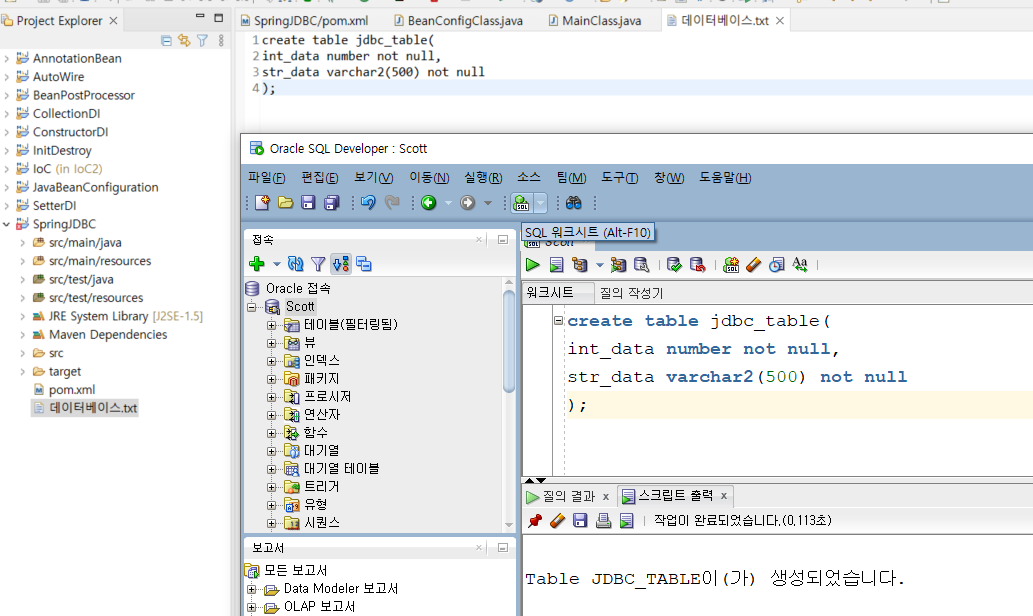Open the 도구(T) menu

point(619,177)
